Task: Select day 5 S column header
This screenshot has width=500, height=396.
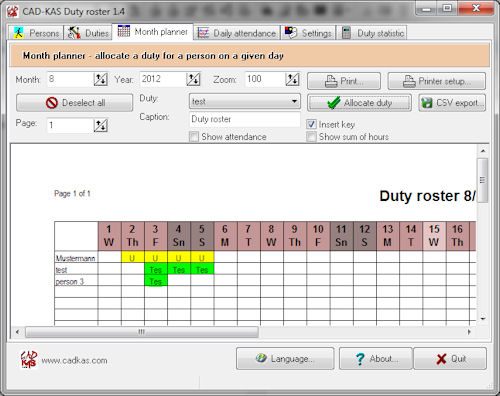Action: tap(202, 236)
